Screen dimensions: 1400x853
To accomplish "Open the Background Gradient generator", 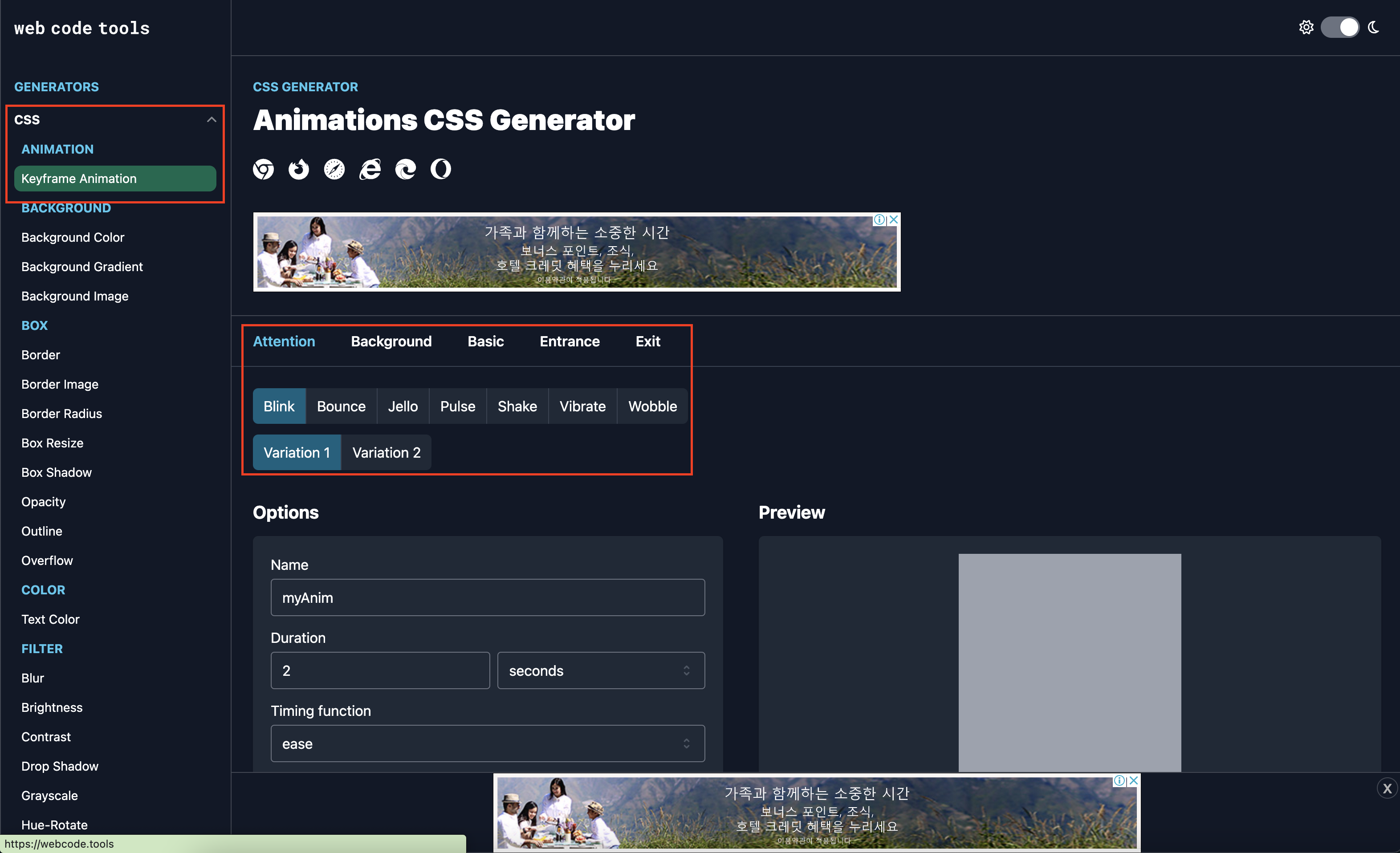I will pos(82,267).
